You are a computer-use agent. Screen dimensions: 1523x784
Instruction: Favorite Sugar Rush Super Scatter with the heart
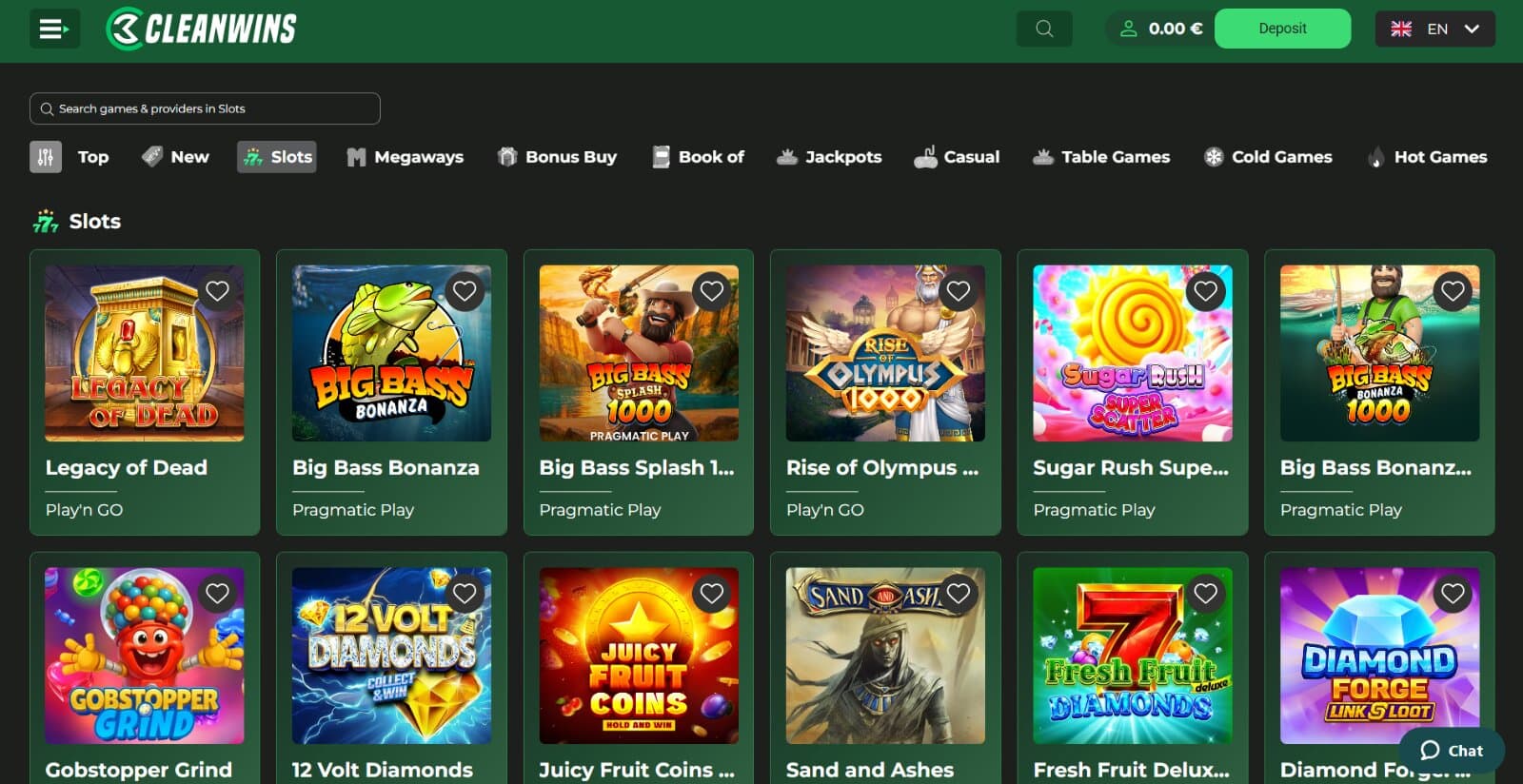point(1206,291)
